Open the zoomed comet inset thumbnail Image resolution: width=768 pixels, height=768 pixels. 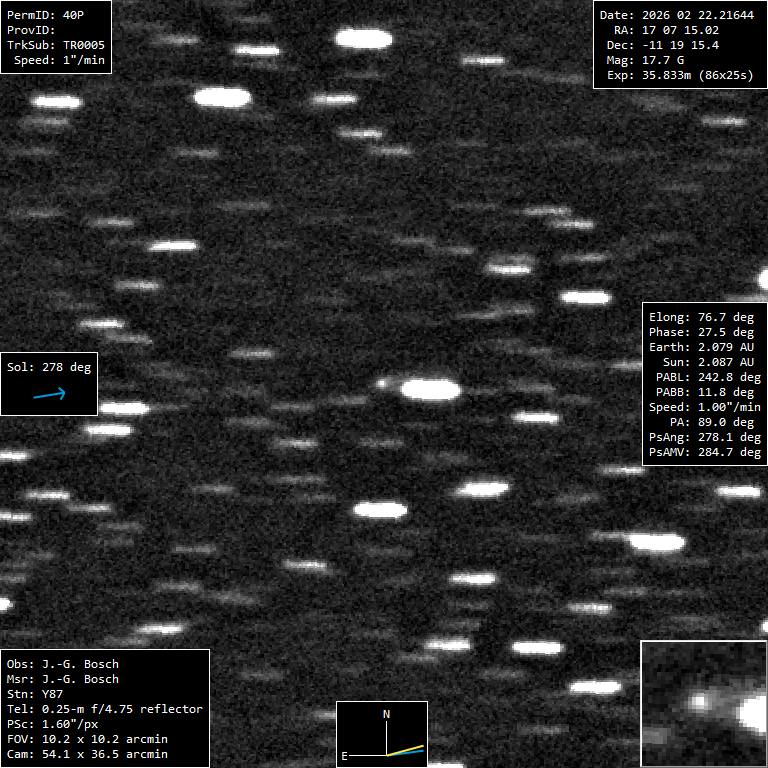pyautogui.click(x=703, y=703)
